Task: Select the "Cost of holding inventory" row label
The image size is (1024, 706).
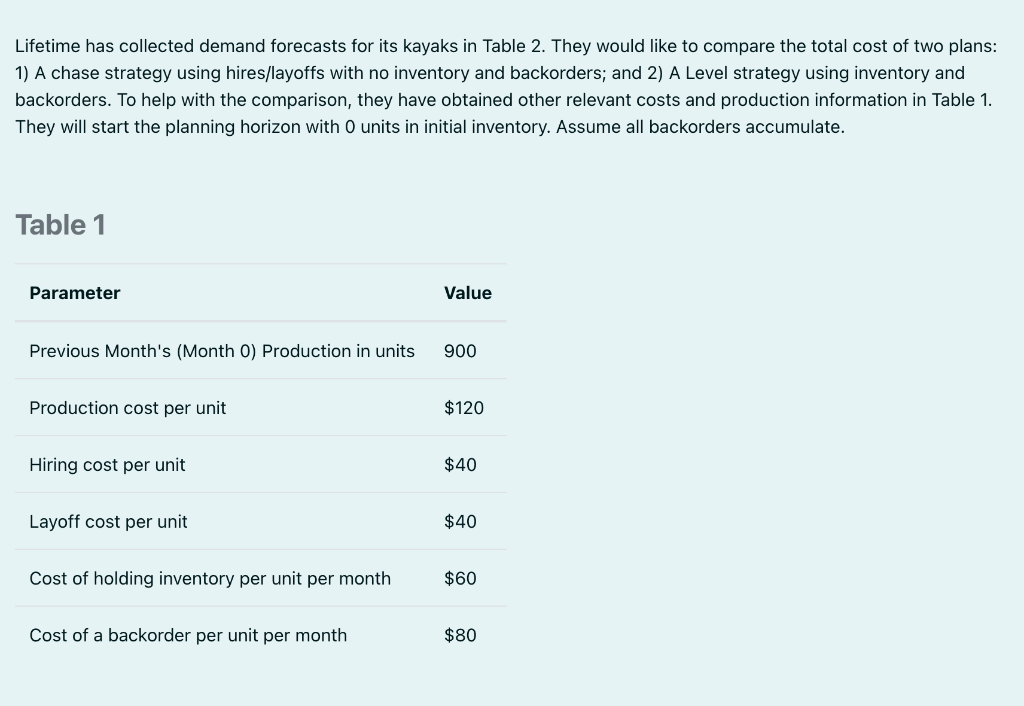Action: [210, 579]
